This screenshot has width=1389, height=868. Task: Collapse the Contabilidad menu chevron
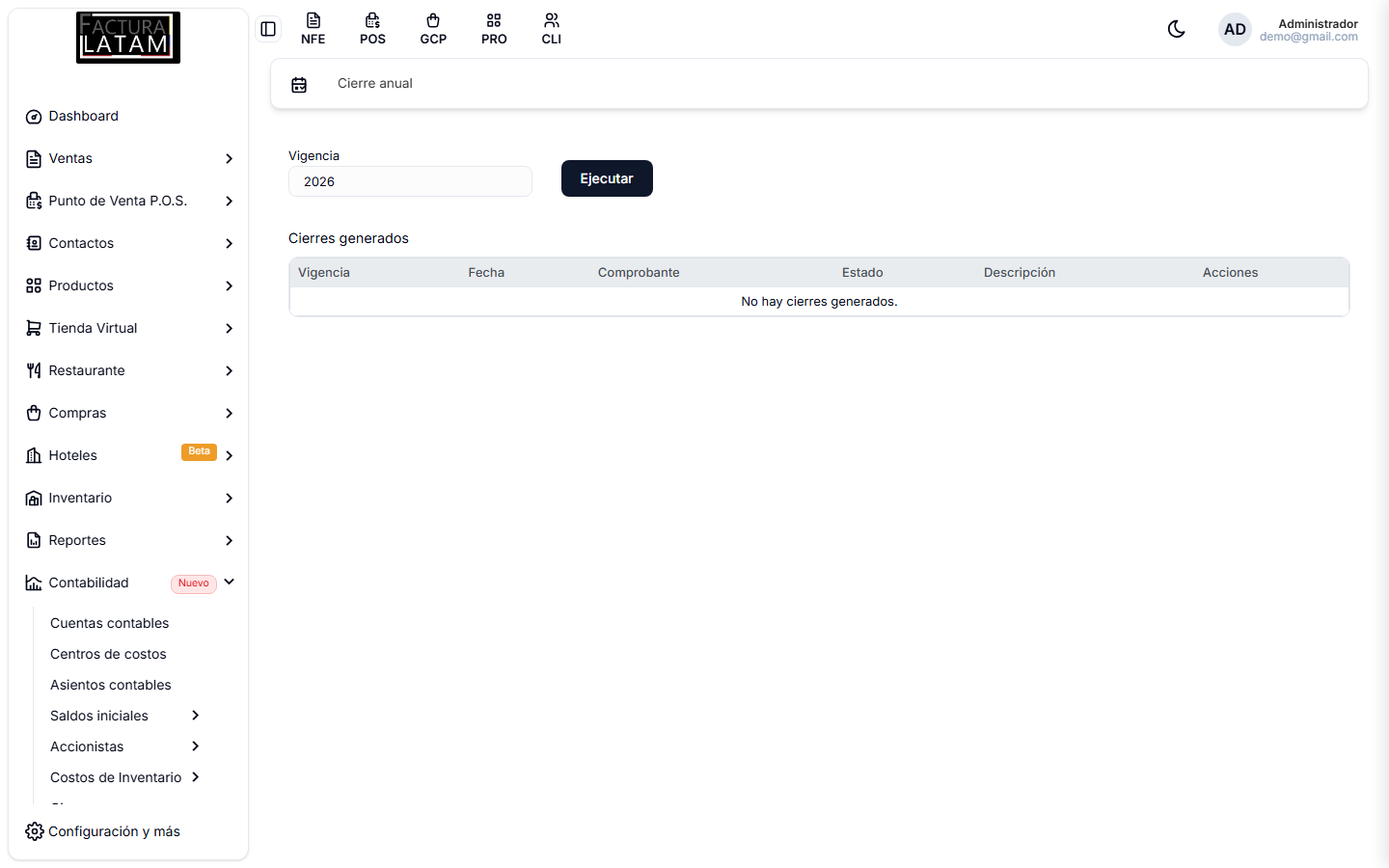(229, 582)
